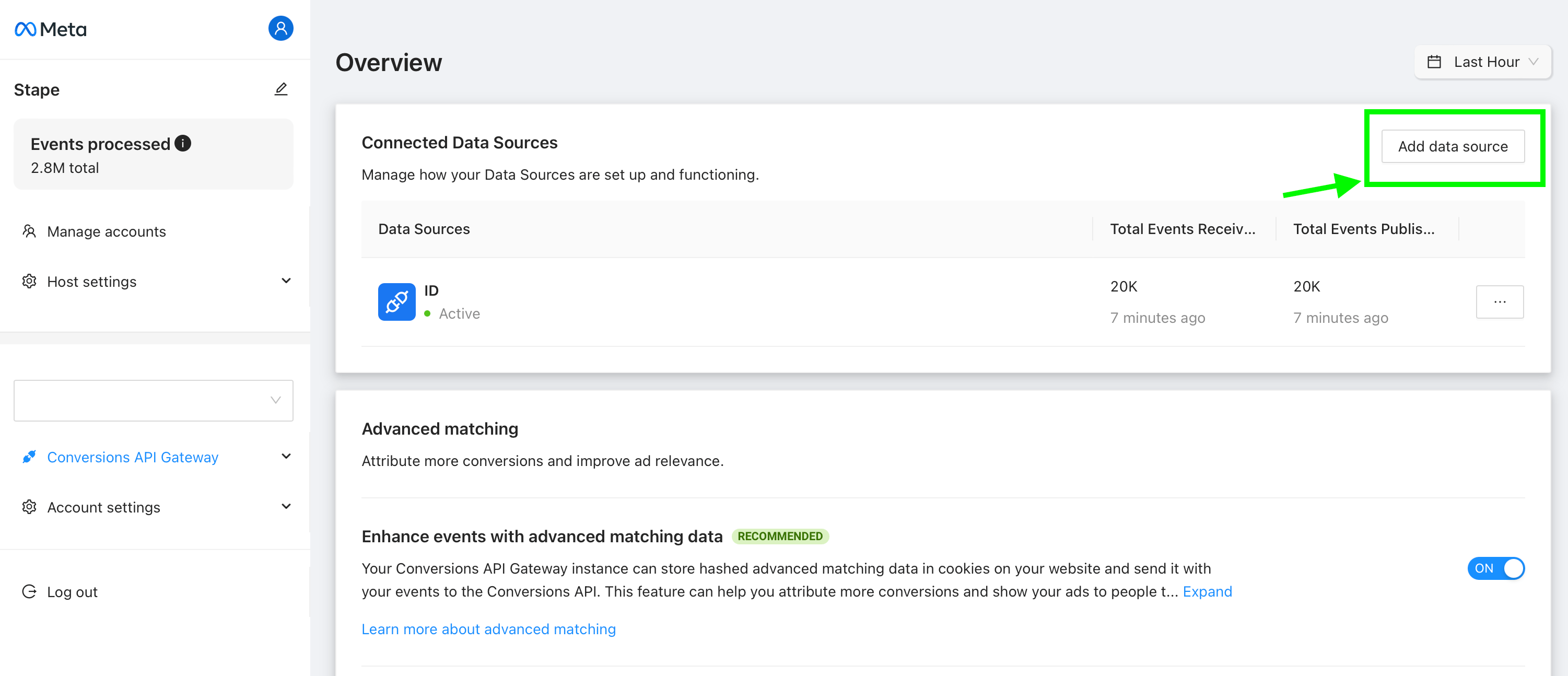The height and width of the screenshot is (676, 1568).
Task: Select Conversions API Gateway menu item
Action: tap(133, 457)
